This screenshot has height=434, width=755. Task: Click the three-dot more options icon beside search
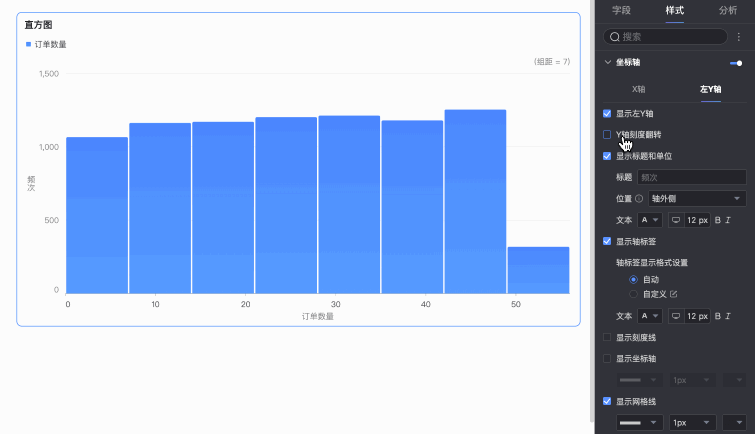tap(739, 37)
